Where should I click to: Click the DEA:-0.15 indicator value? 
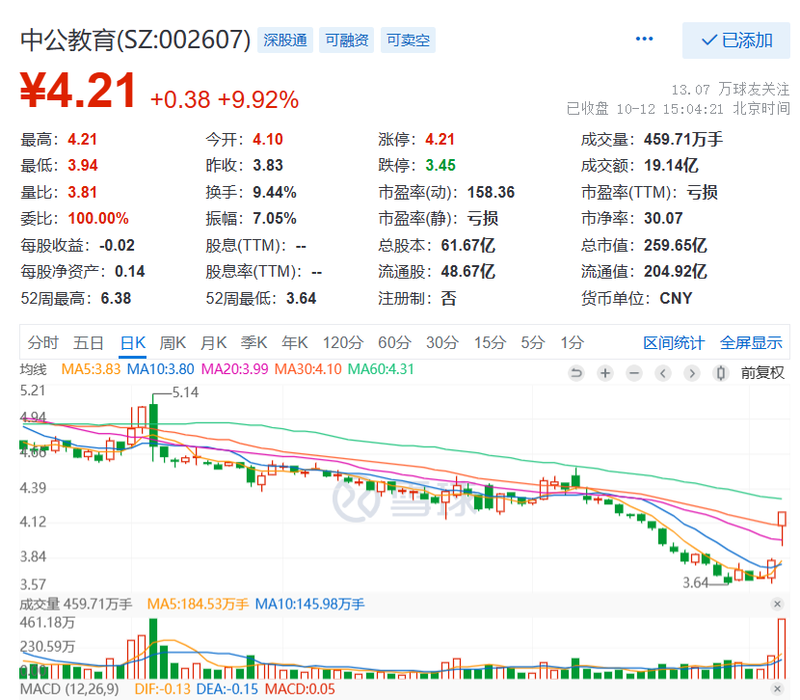pos(228,689)
